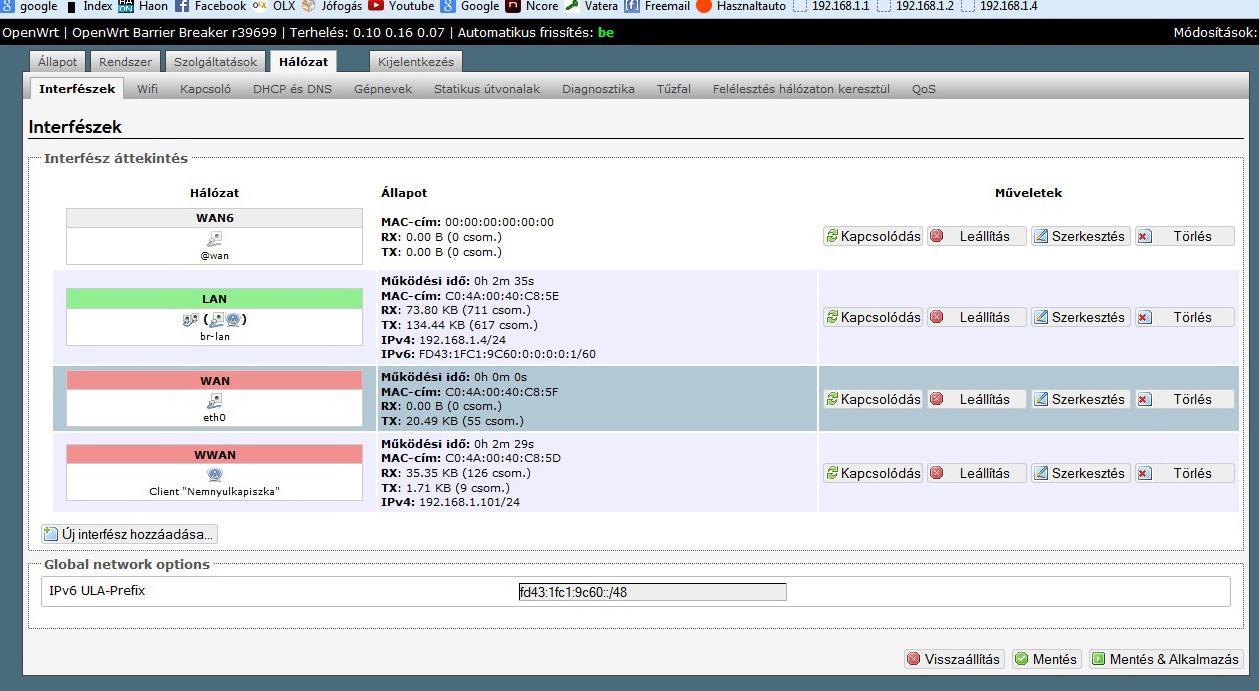Edit the WWAN interface
1259x691 pixels.
[x=1080, y=473]
